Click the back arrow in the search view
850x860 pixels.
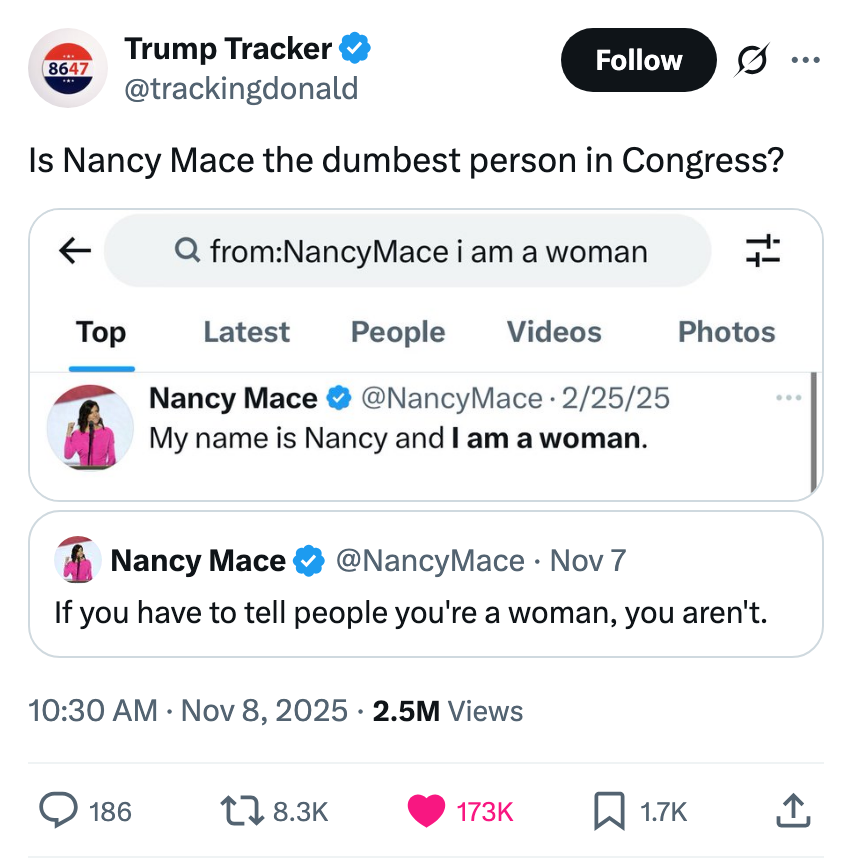point(73,251)
